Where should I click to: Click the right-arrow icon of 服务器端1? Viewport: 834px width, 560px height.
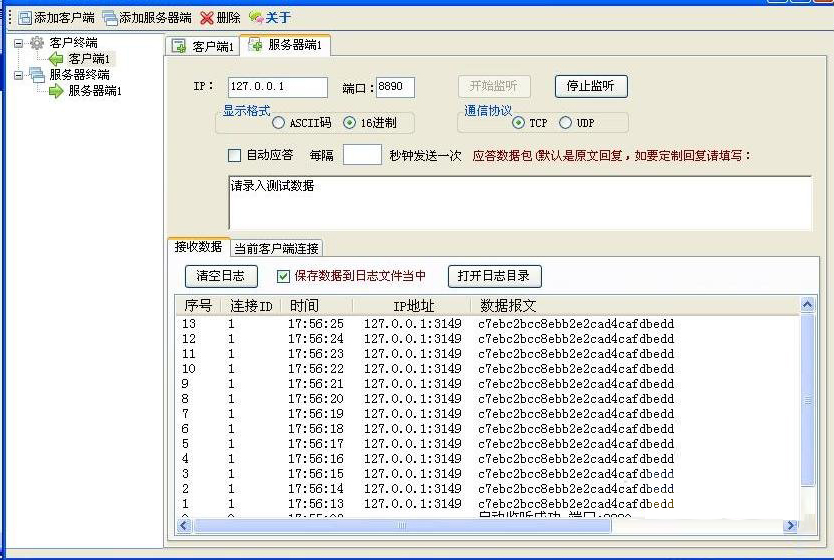pyautogui.click(x=56, y=91)
